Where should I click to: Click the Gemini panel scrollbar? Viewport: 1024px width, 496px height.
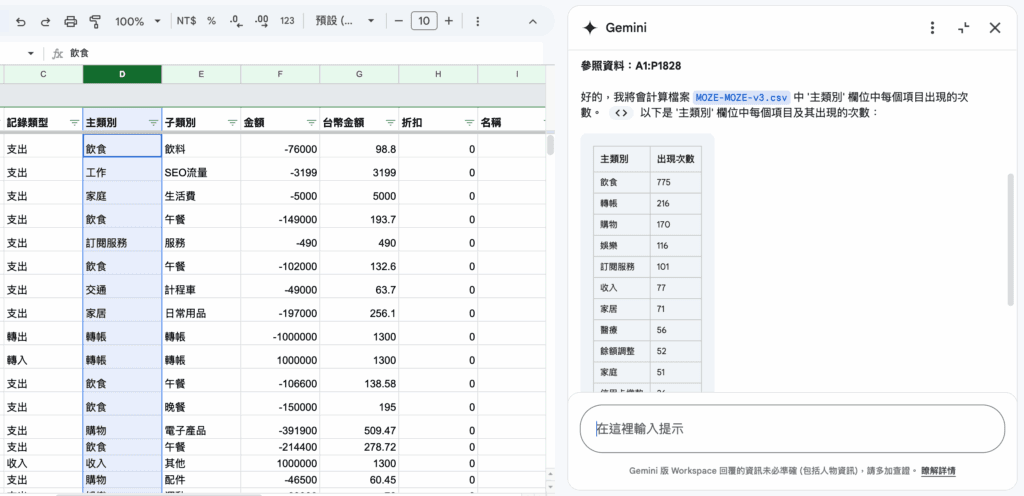(1011, 240)
